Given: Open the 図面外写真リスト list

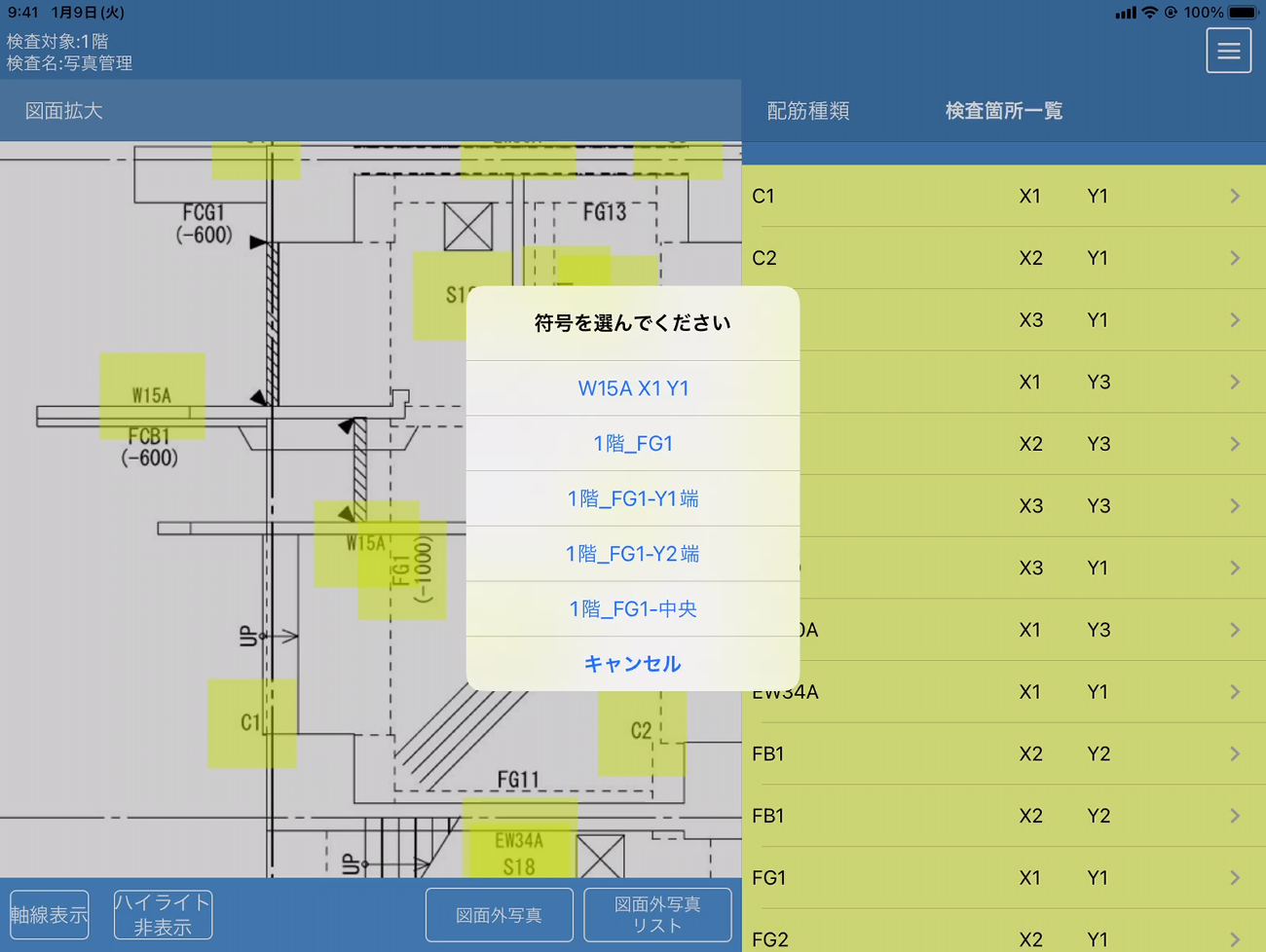Looking at the screenshot, I should 657,914.
